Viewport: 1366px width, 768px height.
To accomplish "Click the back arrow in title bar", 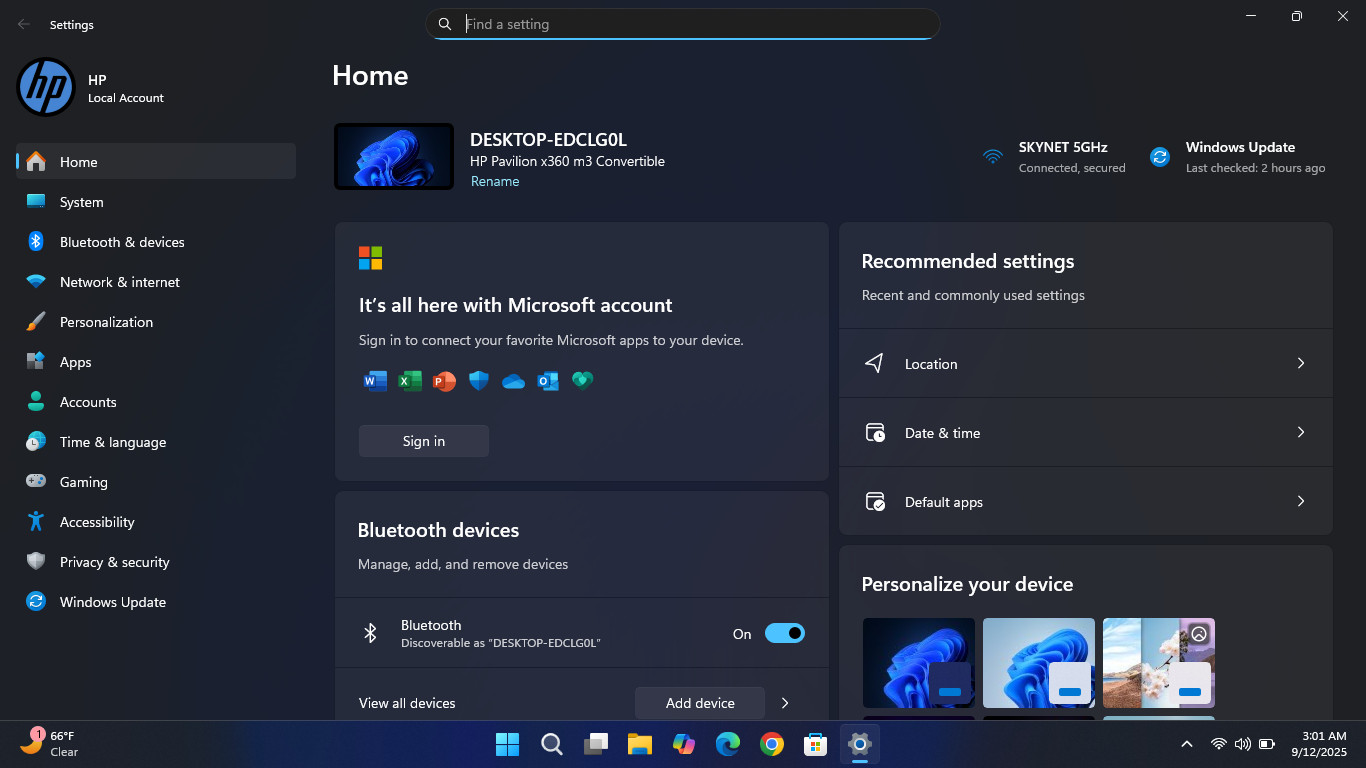I will point(24,24).
